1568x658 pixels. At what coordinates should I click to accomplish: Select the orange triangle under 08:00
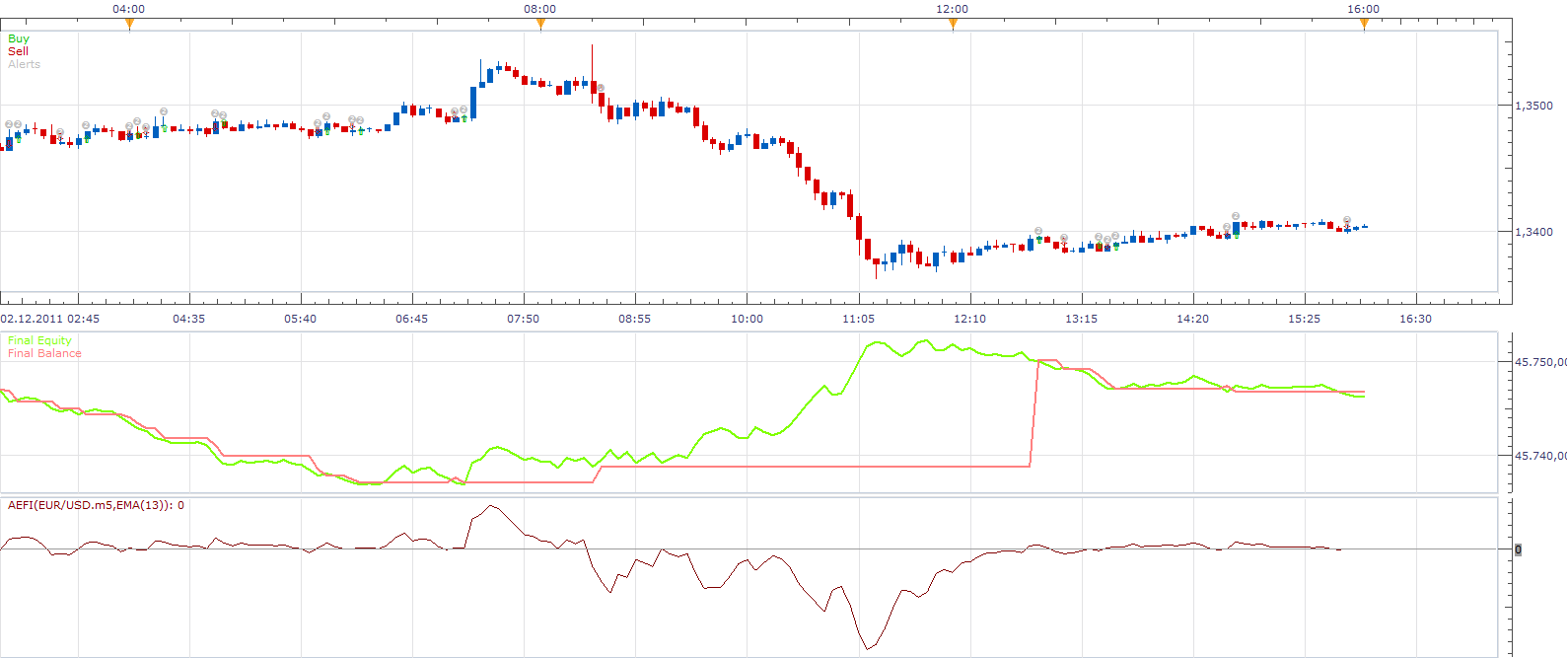540,25
